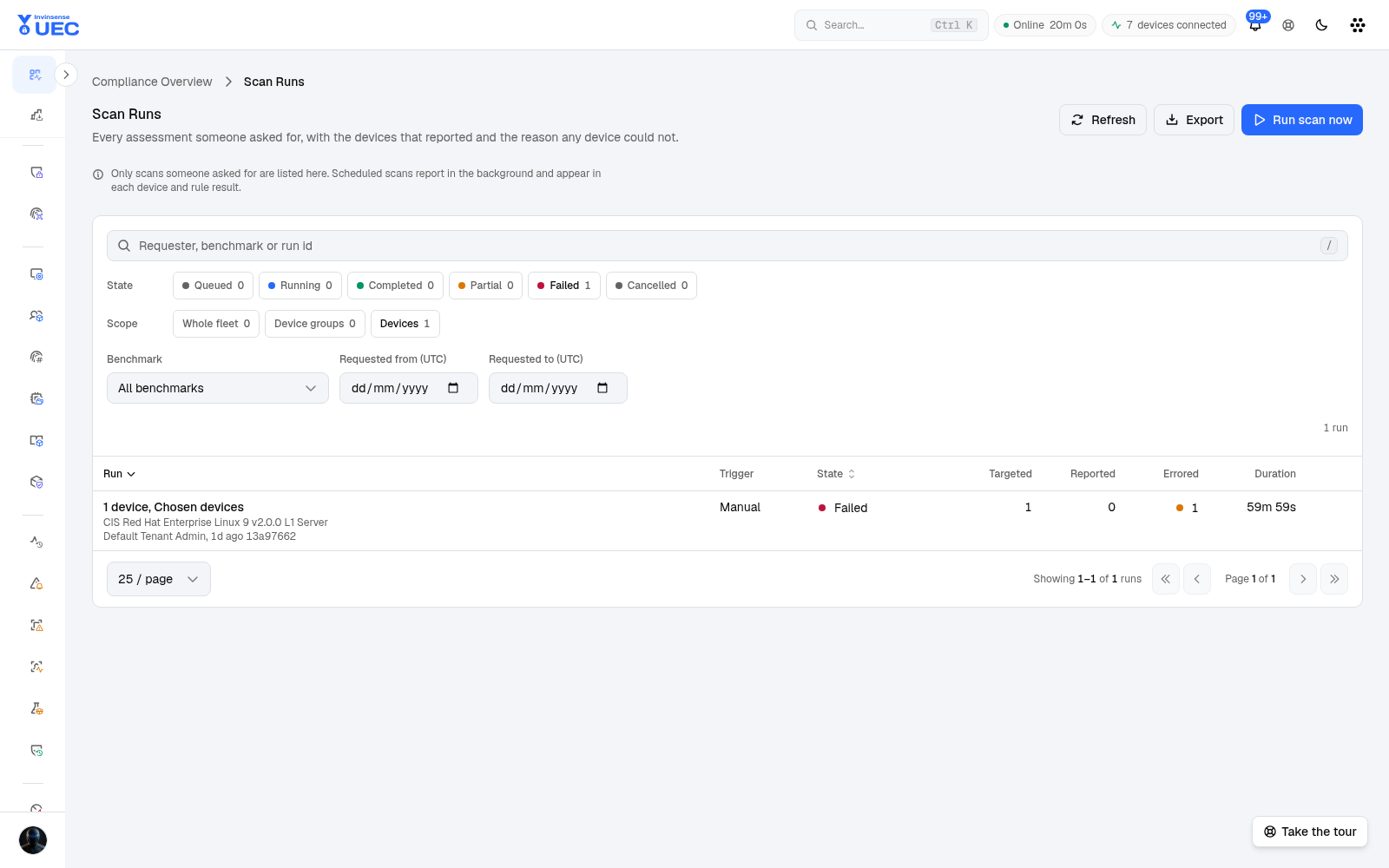Screen dimensions: 1389x868
Task: Sort by the State column header
Action: point(836,474)
